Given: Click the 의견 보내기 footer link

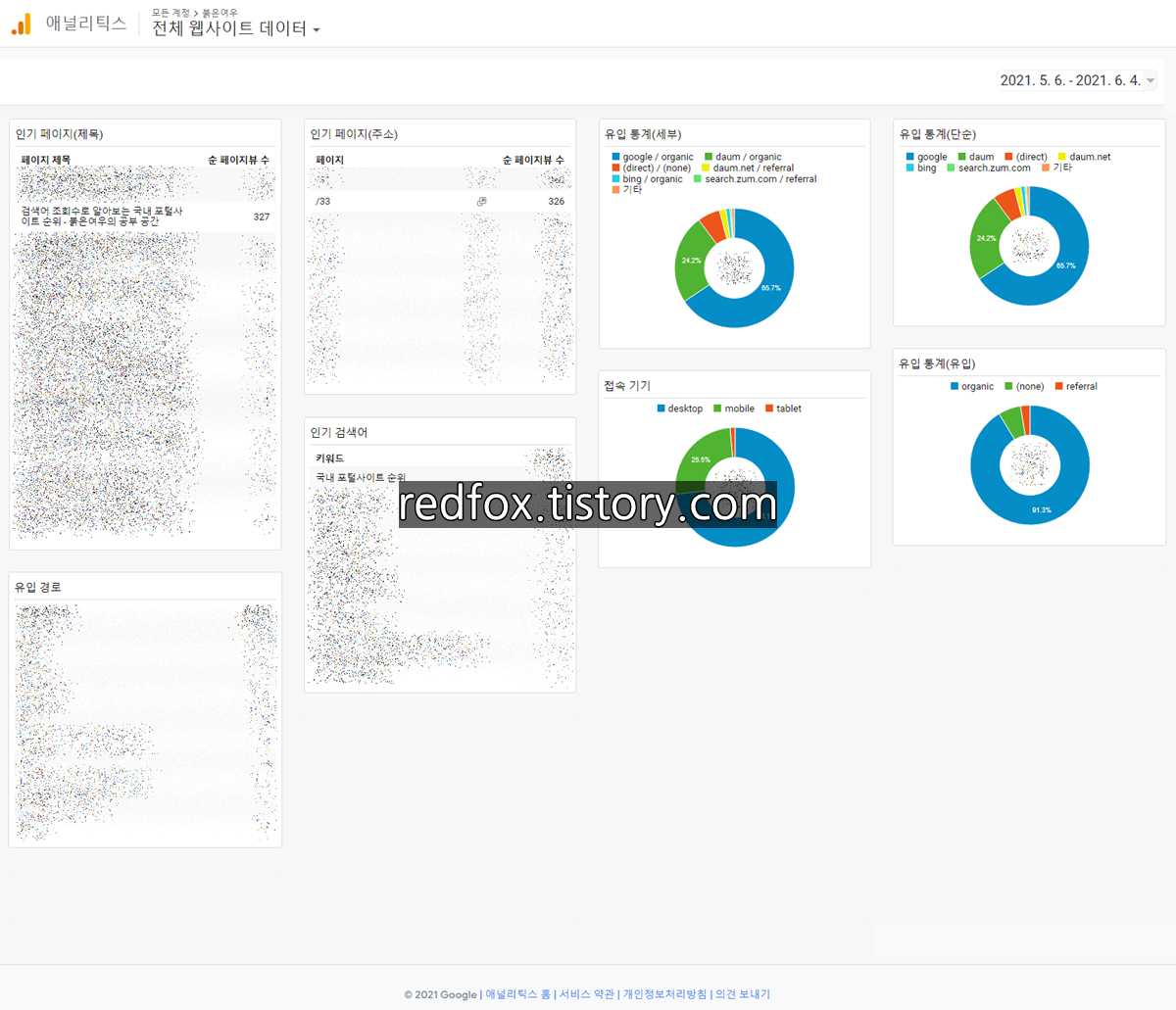Looking at the screenshot, I should (743, 993).
